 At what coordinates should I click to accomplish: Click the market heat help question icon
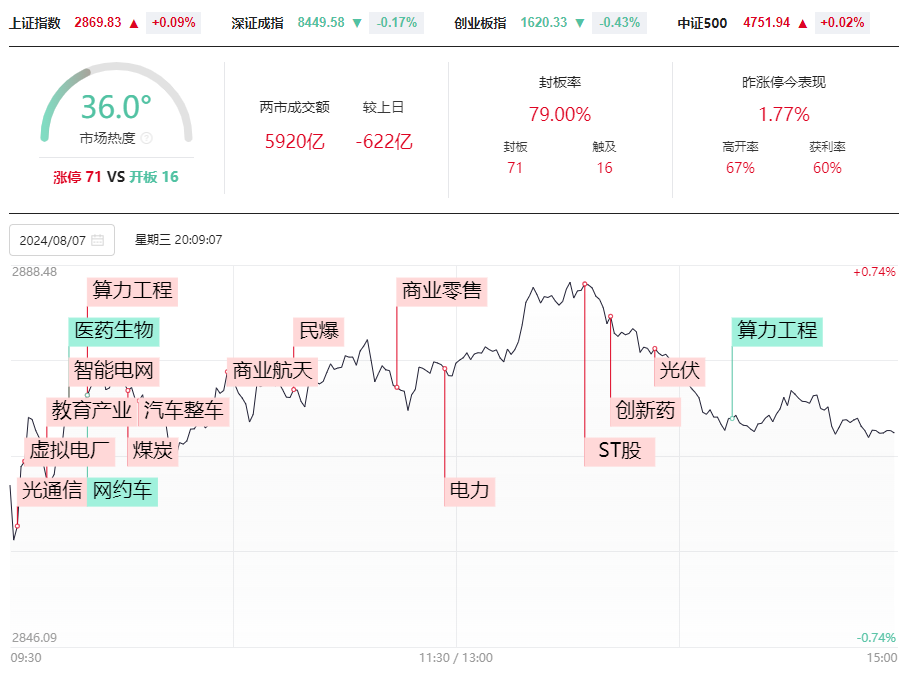tap(147, 138)
